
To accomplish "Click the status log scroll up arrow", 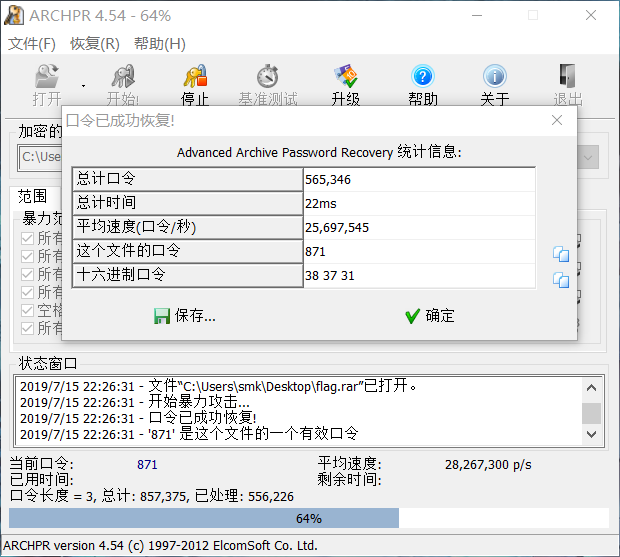I will click(592, 388).
